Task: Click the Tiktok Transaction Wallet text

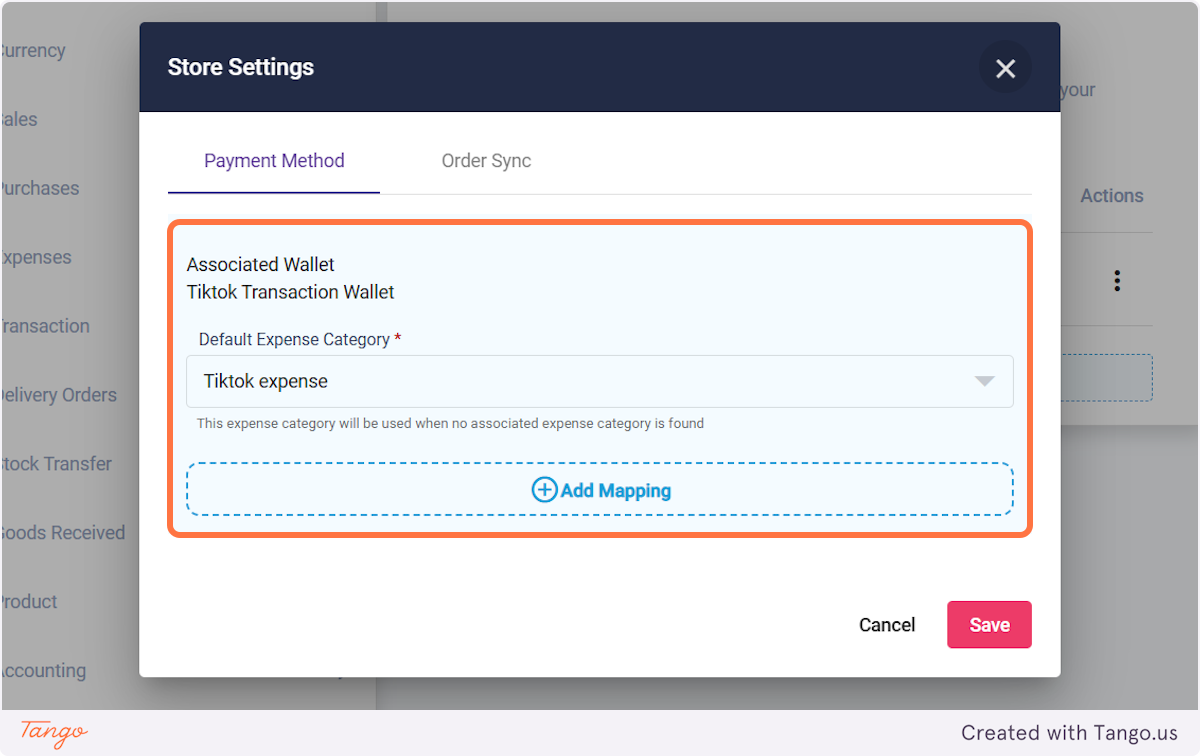Action: click(x=290, y=292)
